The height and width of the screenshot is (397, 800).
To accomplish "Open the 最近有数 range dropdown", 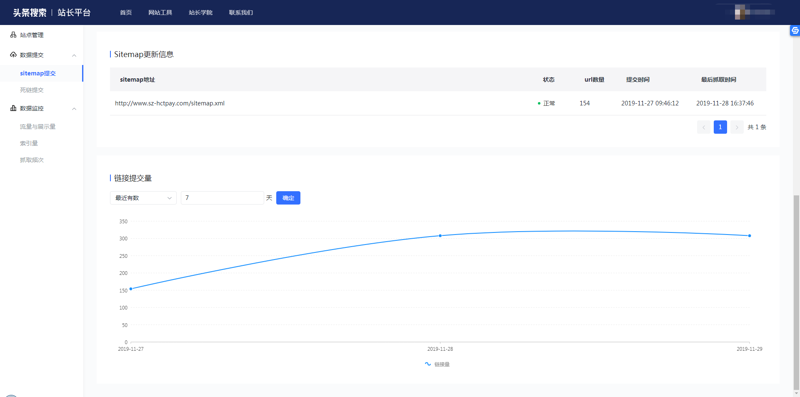I will pos(143,198).
